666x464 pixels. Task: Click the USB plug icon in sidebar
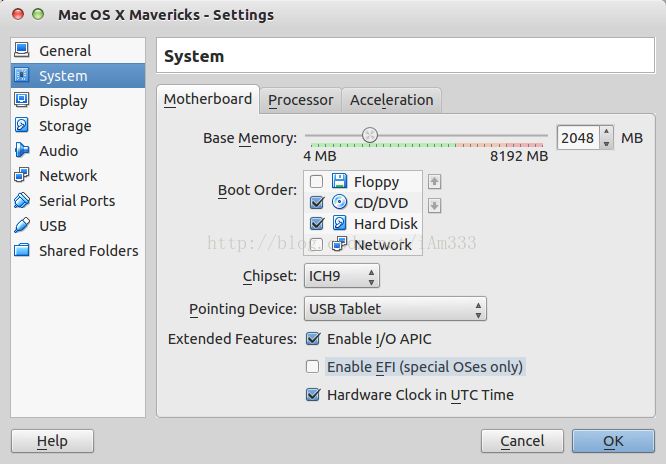(22, 225)
